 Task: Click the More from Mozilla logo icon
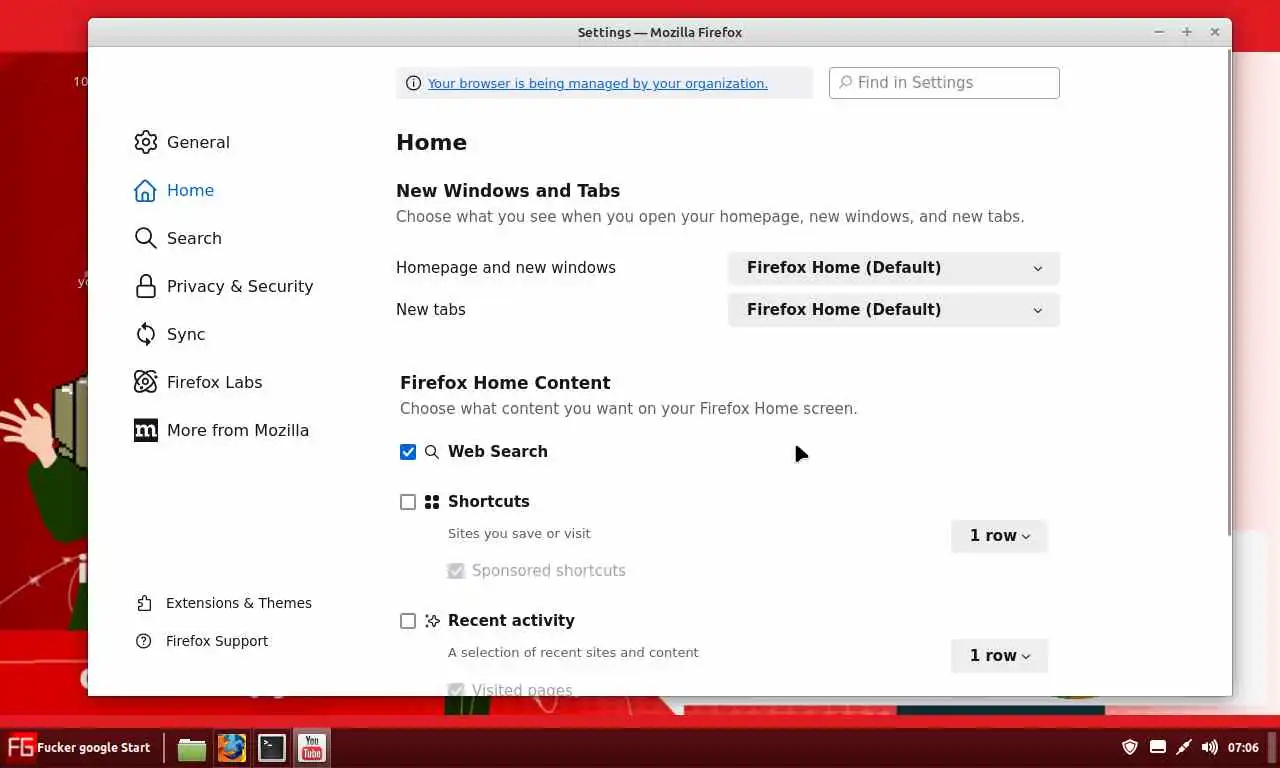tap(146, 430)
